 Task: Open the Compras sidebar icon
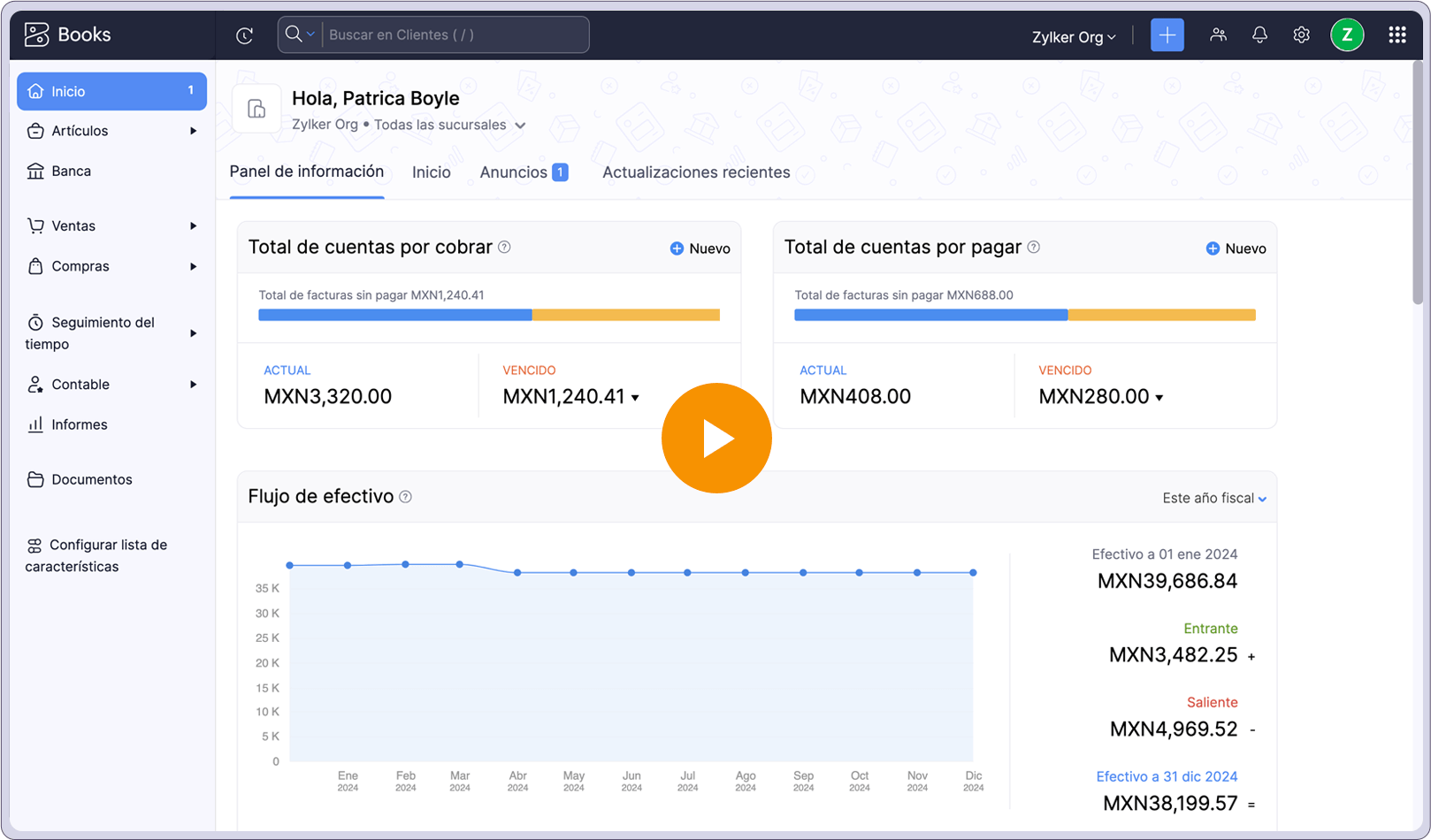pyautogui.click(x=35, y=266)
